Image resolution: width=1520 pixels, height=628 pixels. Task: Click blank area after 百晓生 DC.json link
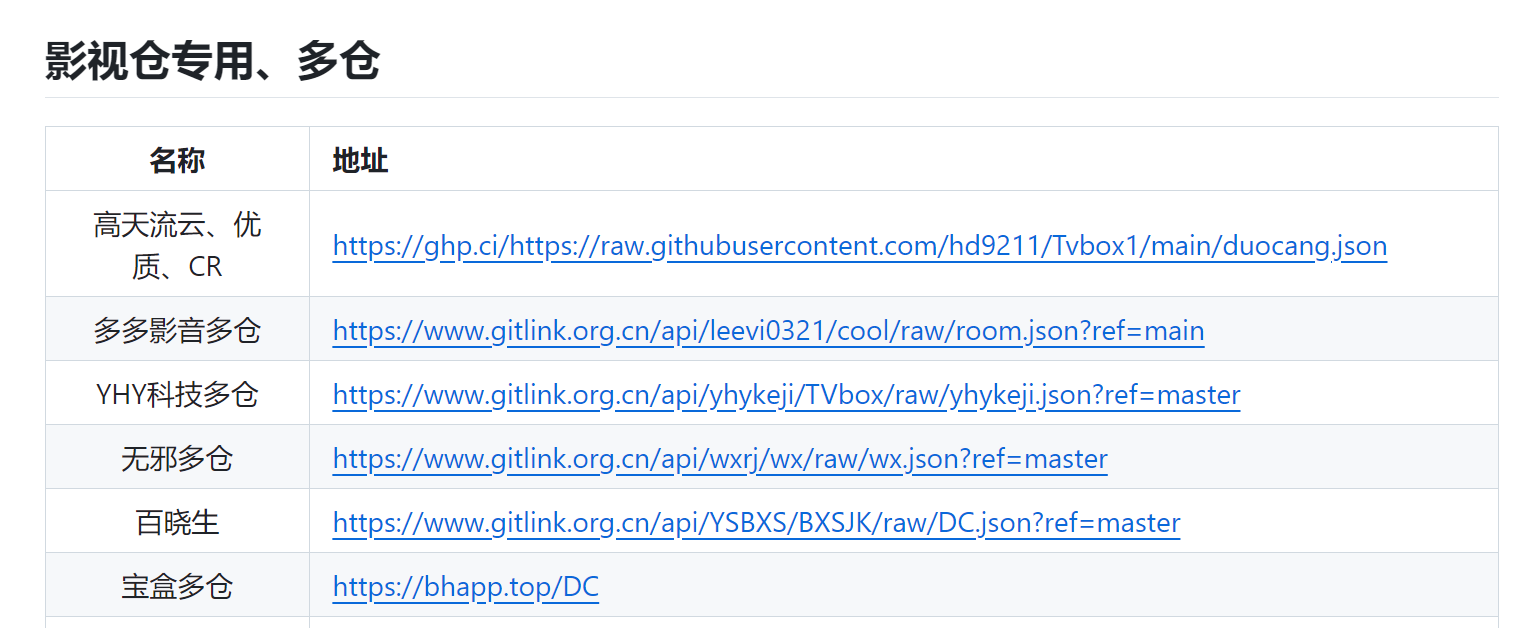coord(1339,522)
